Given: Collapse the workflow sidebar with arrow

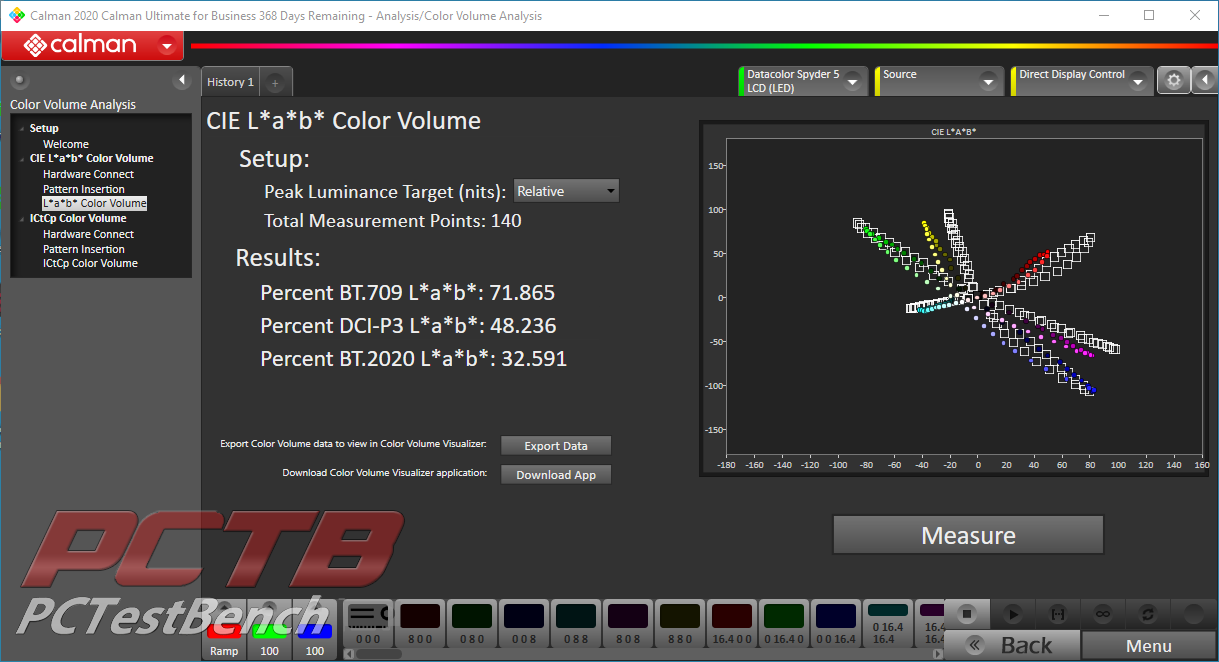Looking at the screenshot, I should (x=182, y=80).
